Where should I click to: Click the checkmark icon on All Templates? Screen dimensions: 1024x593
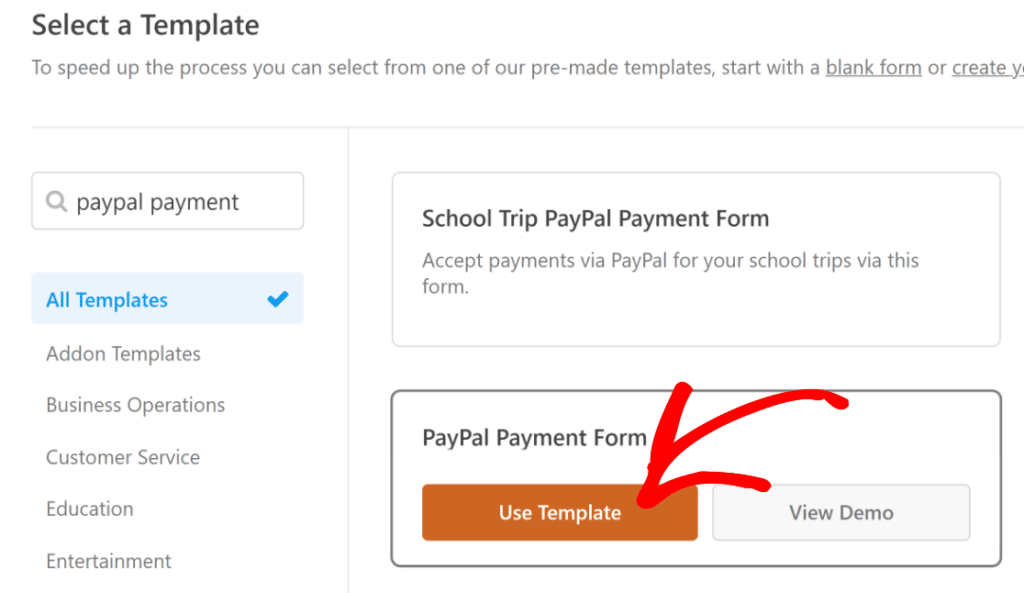[278, 297]
